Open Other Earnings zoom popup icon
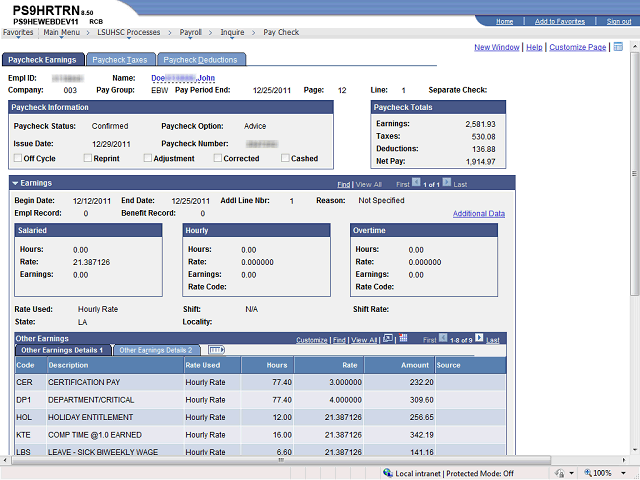 pyautogui.click(x=388, y=338)
